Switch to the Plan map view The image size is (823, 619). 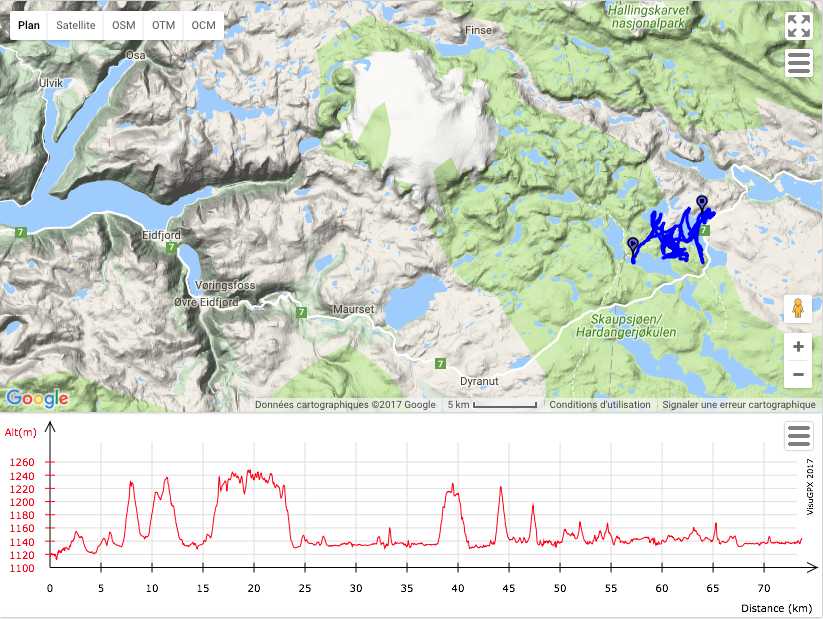tap(29, 25)
